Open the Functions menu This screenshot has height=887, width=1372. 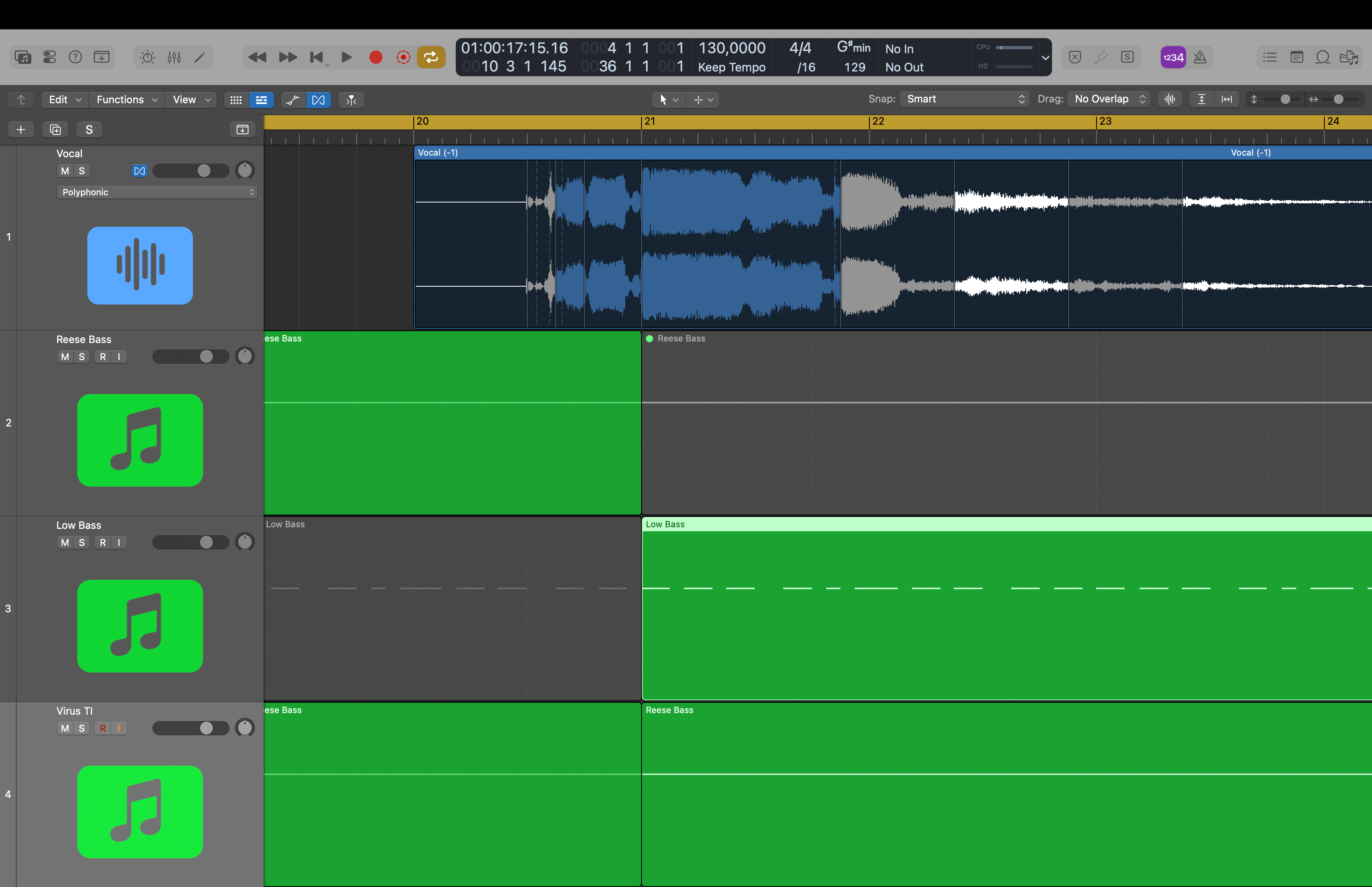pyautogui.click(x=127, y=100)
